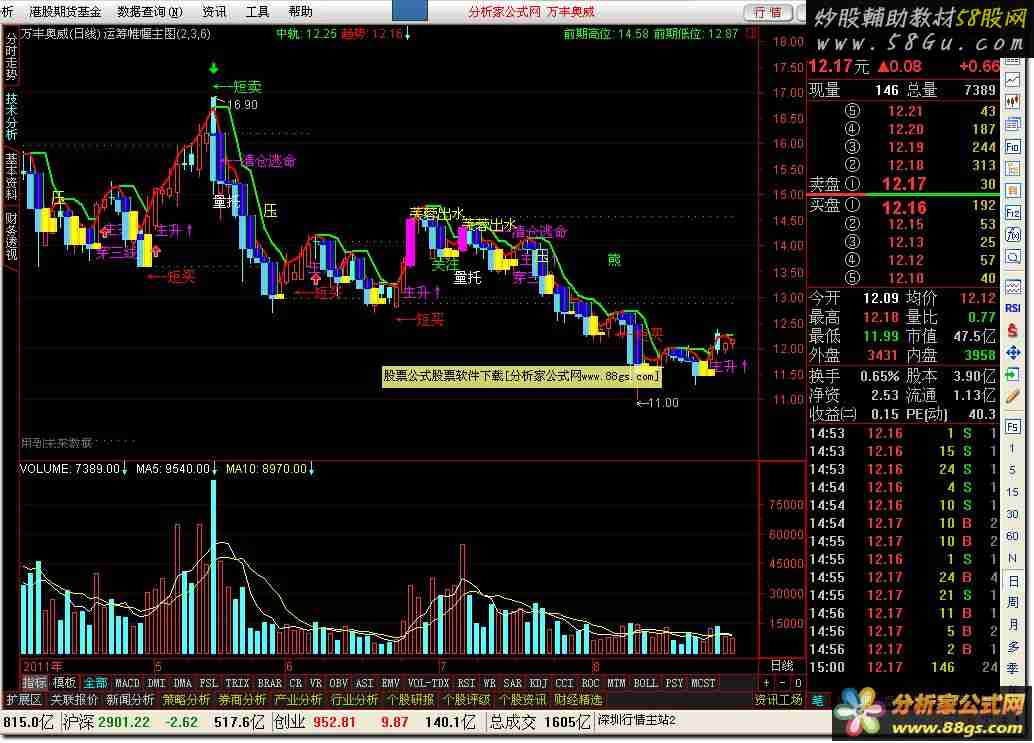Switch to 分时走势 side tab
This screenshot has width=1034, height=743.
pos(11,57)
